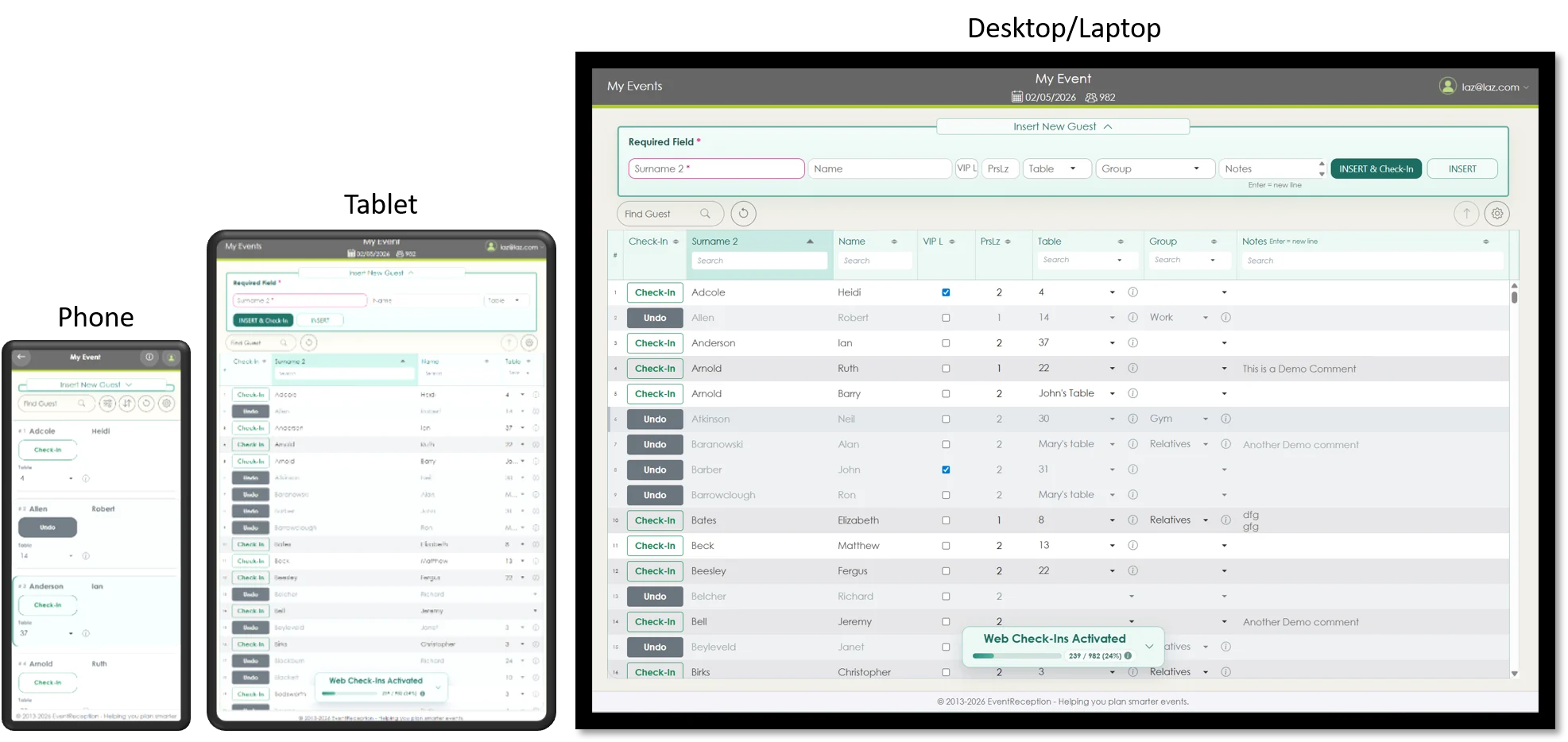The height and width of the screenshot is (742, 1568).
Task: Open the filter icon in the phone toolbar
Action: point(107,404)
